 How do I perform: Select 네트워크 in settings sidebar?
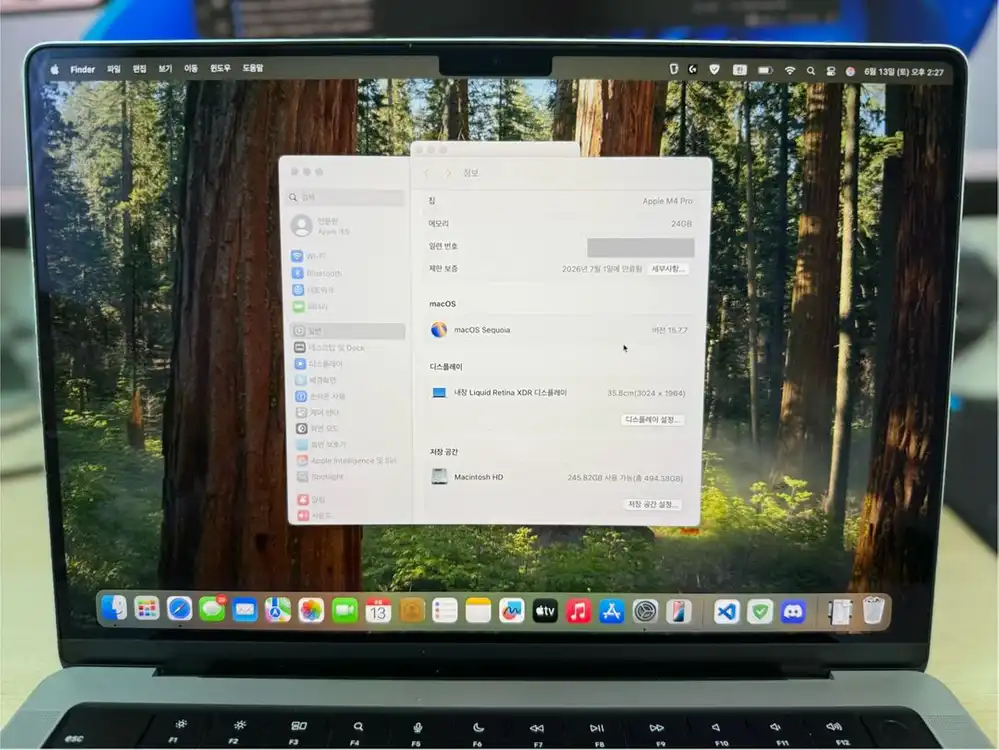pyautogui.click(x=313, y=290)
